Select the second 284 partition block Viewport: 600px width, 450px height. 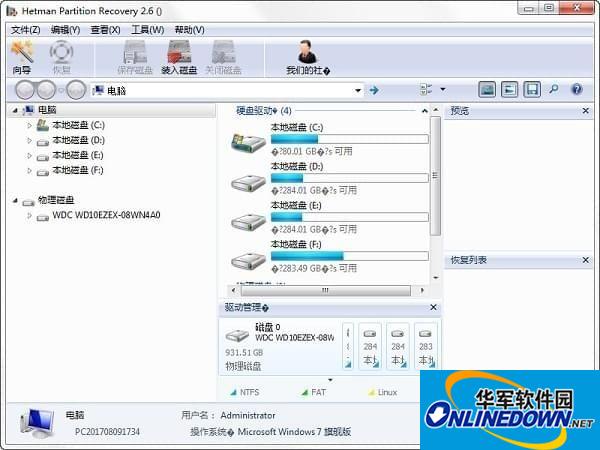[x=398, y=346]
